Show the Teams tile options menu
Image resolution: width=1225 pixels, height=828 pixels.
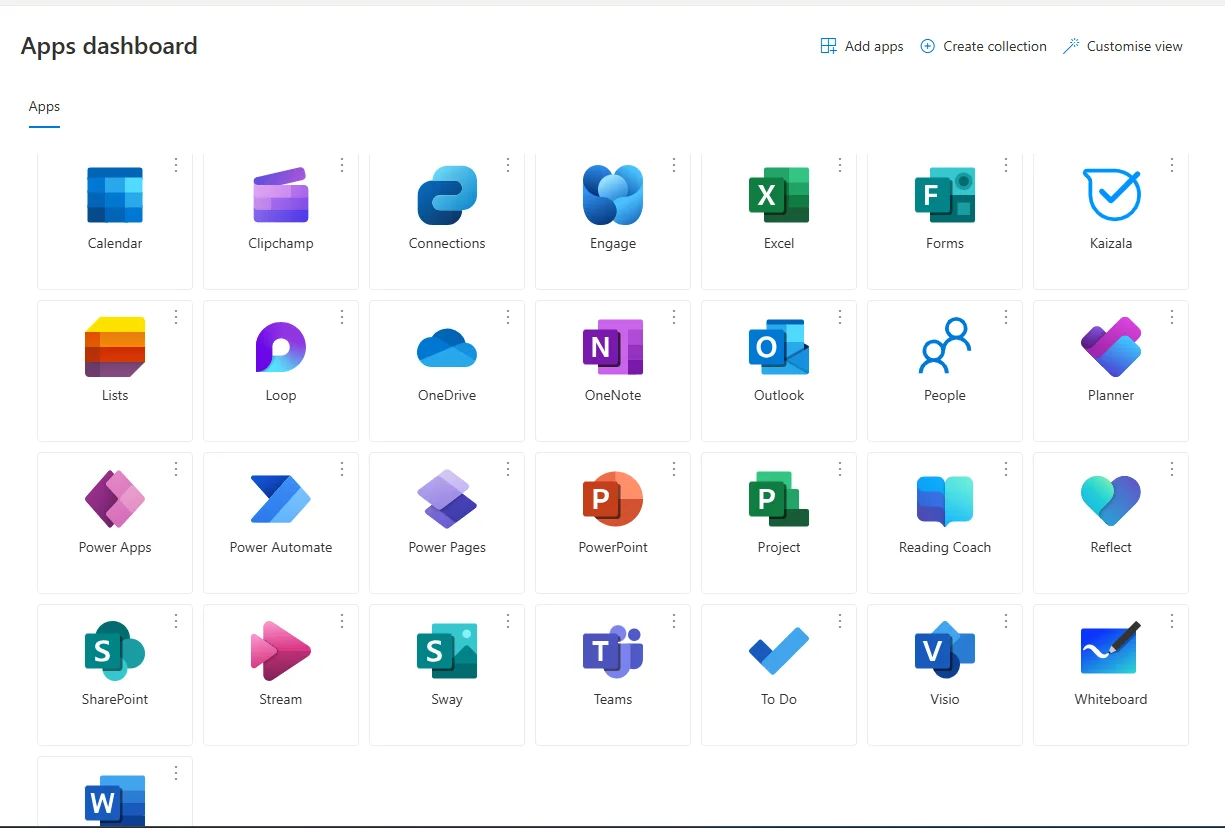pyautogui.click(x=674, y=621)
